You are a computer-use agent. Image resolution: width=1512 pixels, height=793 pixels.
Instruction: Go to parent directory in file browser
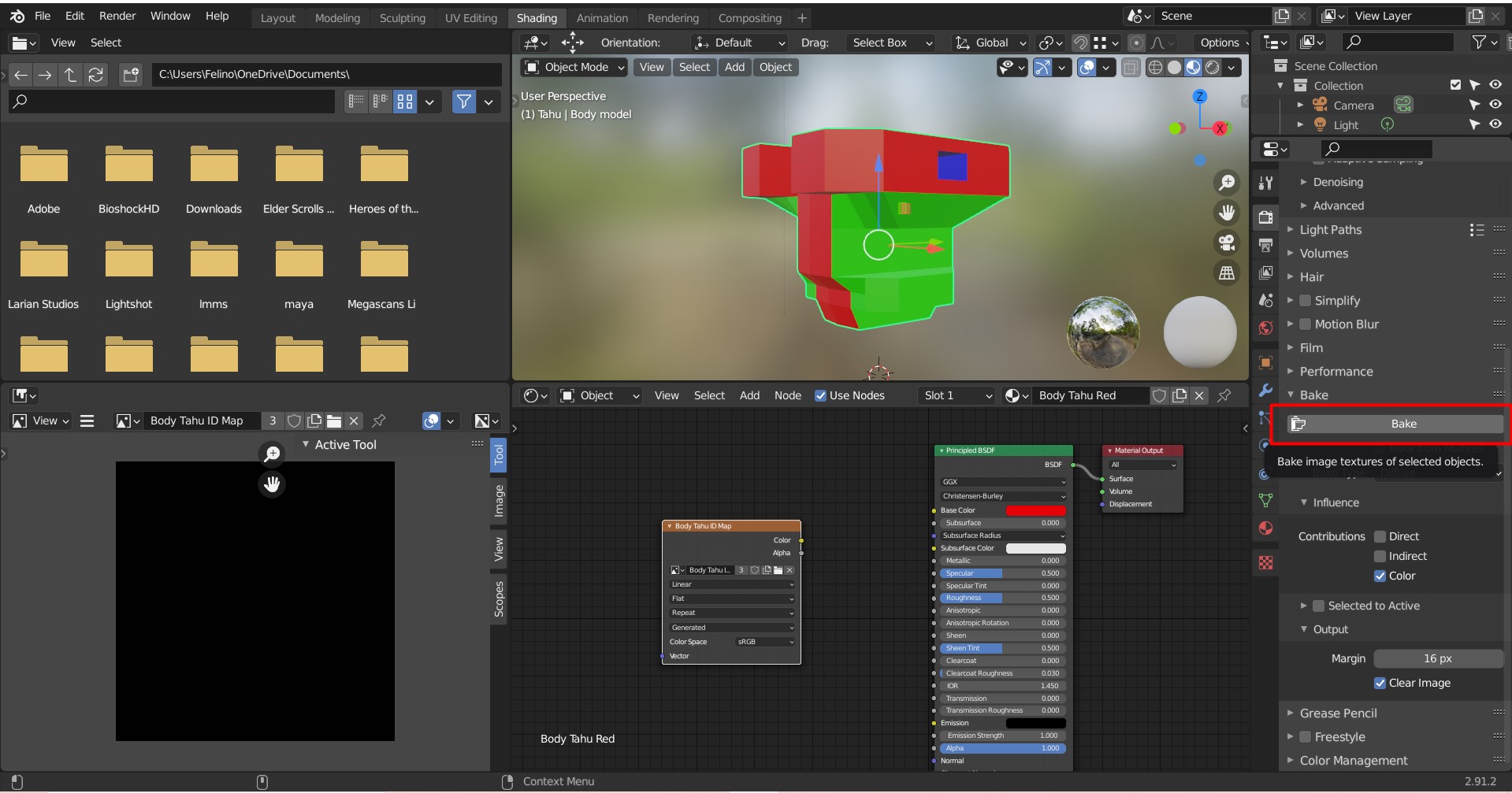(x=70, y=75)
